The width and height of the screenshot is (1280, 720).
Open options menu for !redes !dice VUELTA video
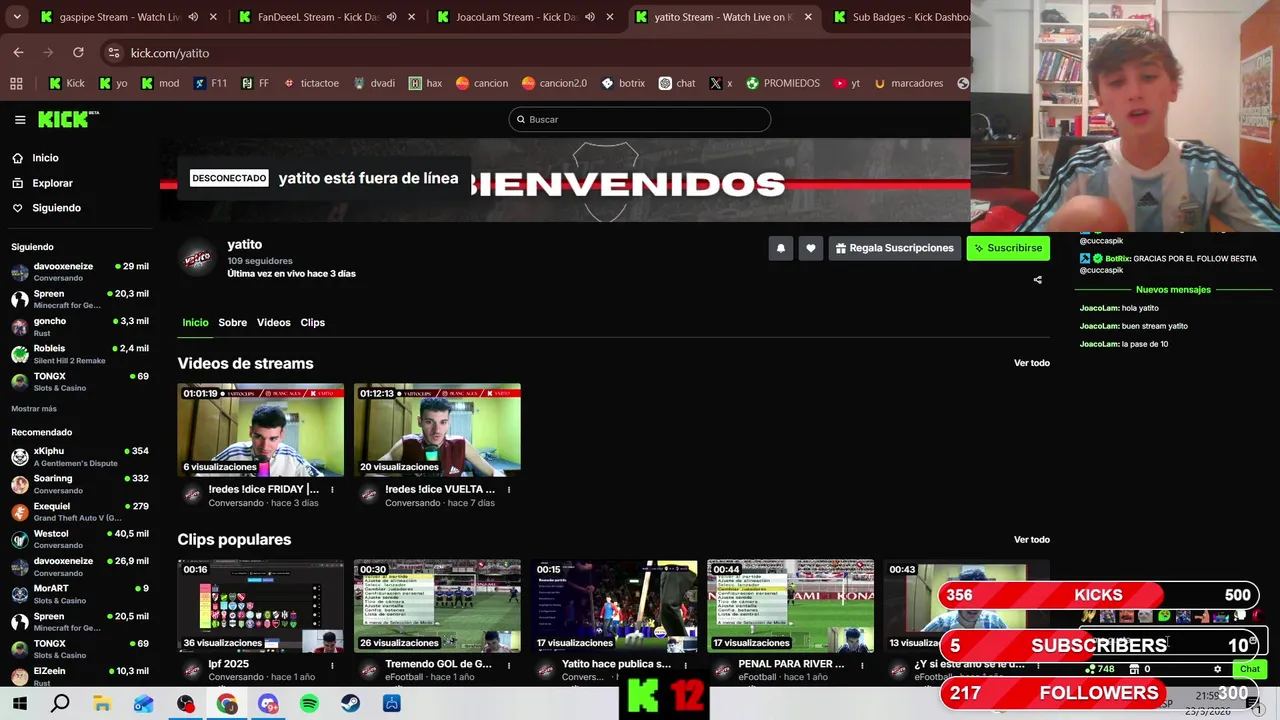pos(509,490)
